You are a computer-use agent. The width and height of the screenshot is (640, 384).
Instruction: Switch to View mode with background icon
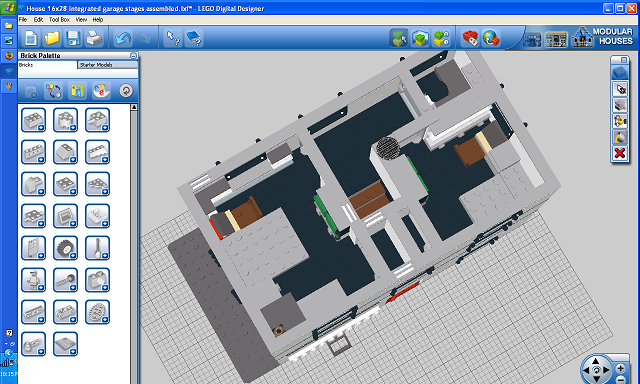(x=420, y=38)
